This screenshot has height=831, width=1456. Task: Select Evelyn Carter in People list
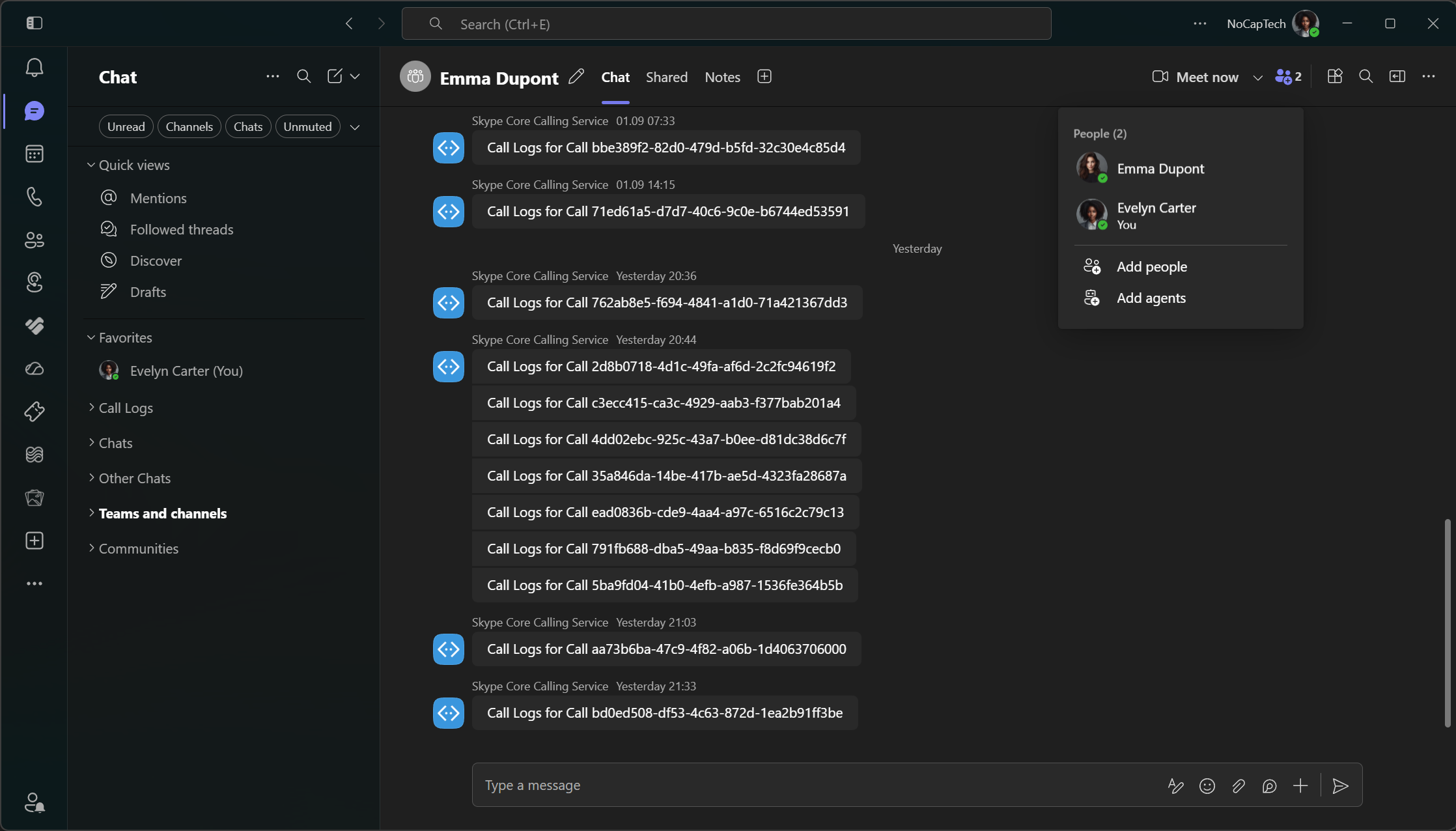(x=1181, y=215)
